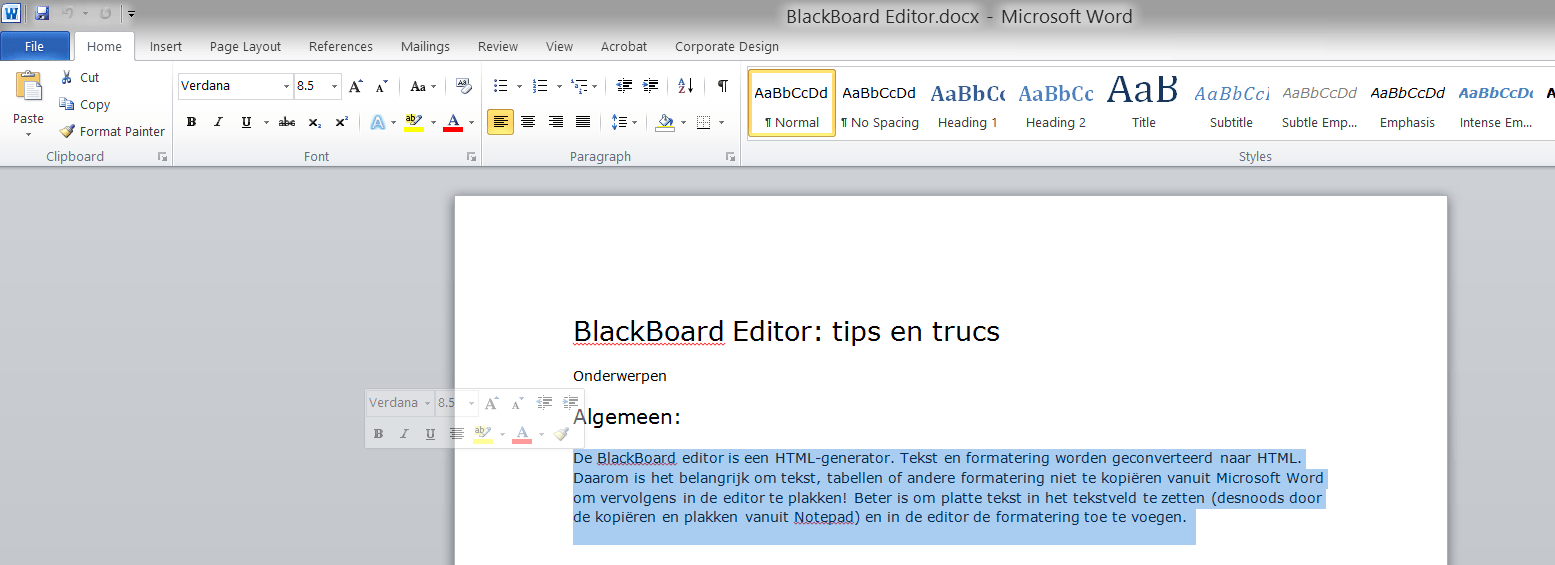The image size is (1555, 565).
Task: Click the Cut scissors icon in Clipboard
Action: [x=67, y=77]
